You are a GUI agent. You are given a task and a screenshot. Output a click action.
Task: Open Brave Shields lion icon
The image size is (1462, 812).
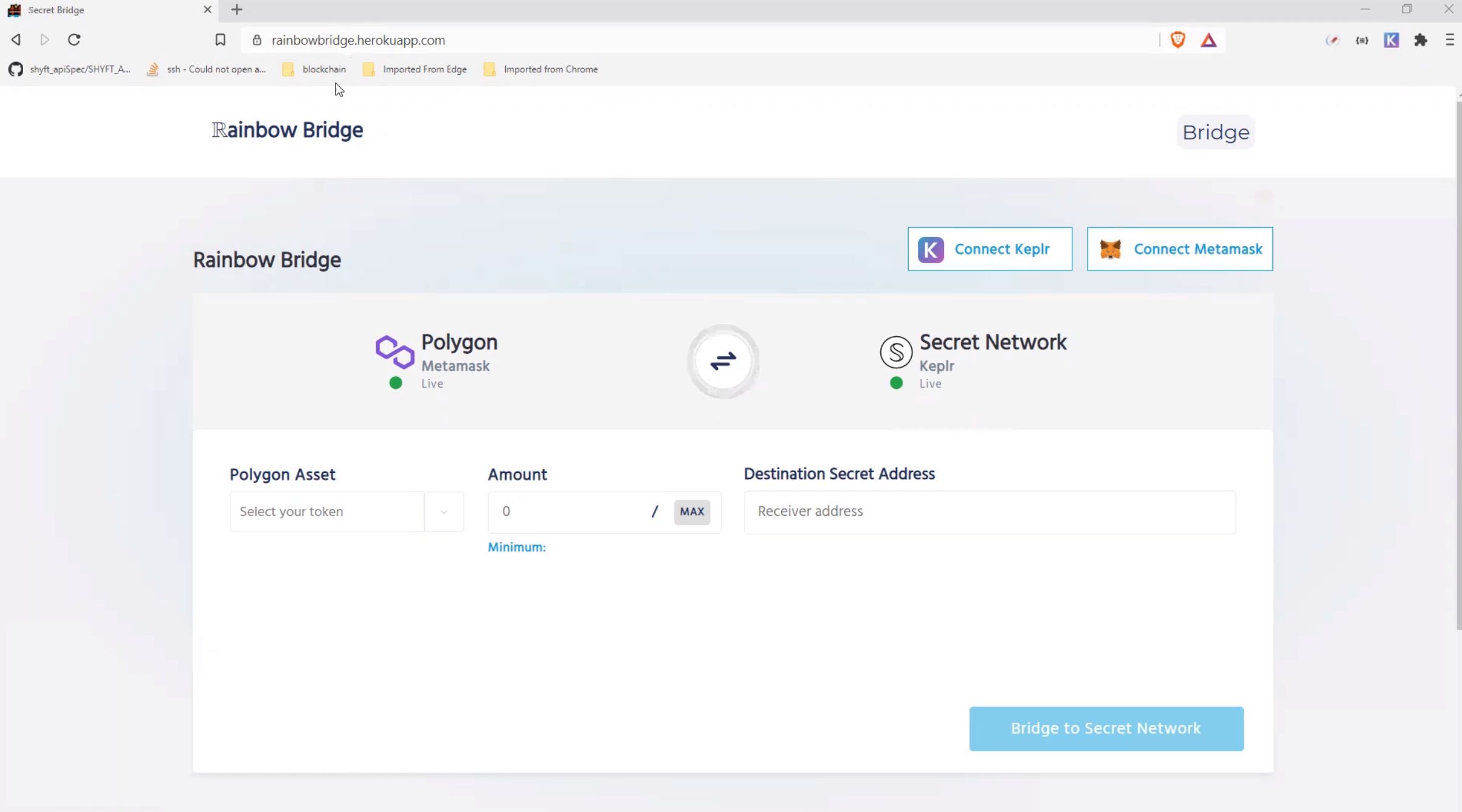coord(1178,40)
